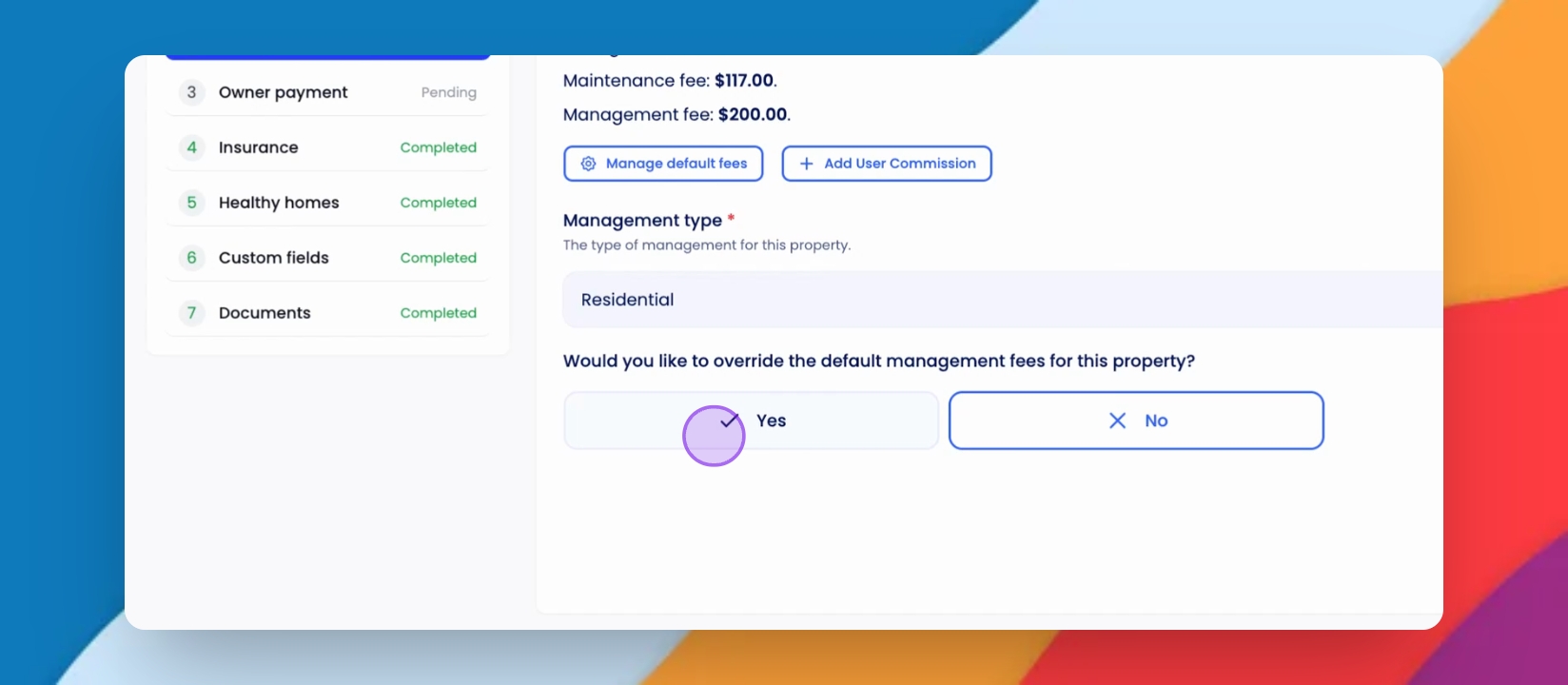The image size is (1568, 685).
Task: Click the checkmark icon in the Yes option
Action: (x=729, y=420)
